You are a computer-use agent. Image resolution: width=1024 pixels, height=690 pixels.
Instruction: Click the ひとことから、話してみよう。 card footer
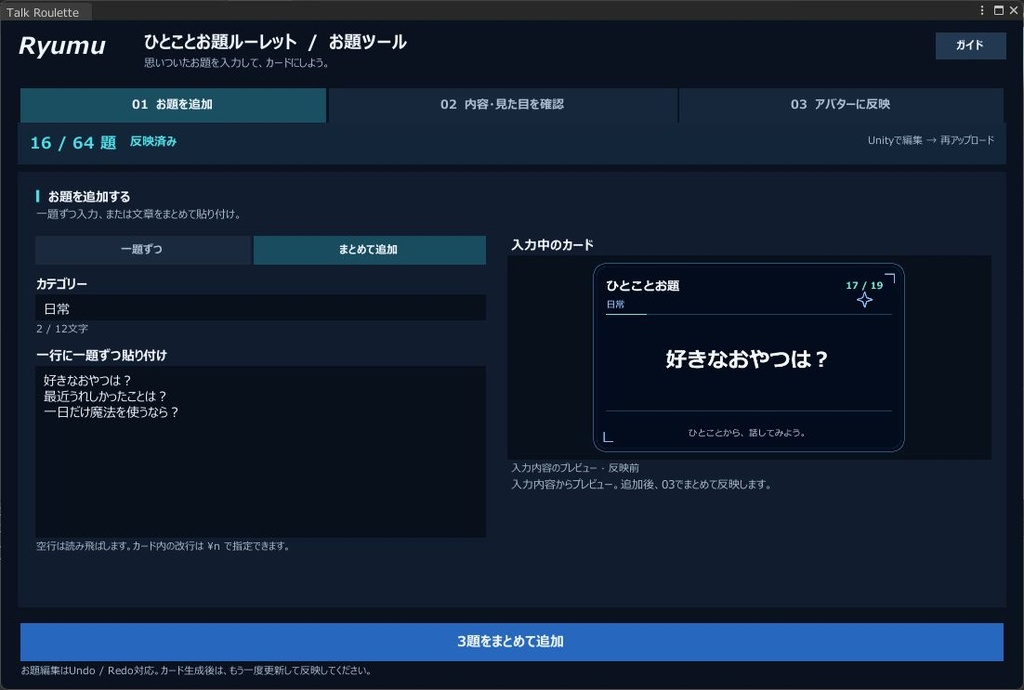pyautogui.click(x=747, y=432)
